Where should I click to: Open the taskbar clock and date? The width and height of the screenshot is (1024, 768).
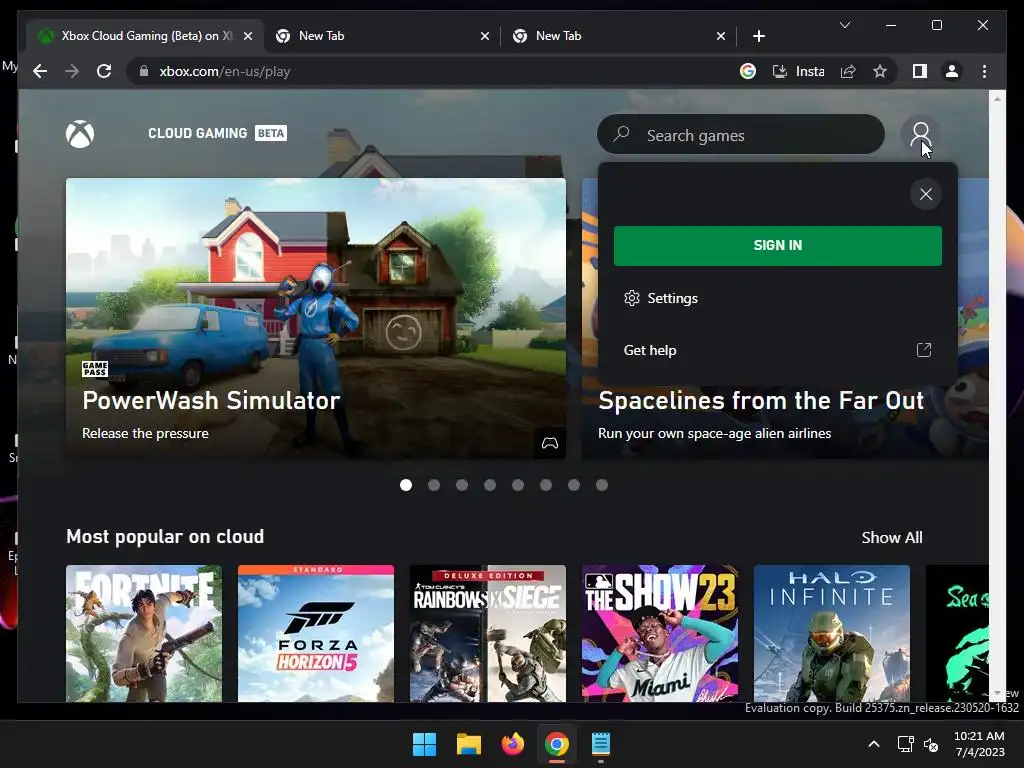click(x=979, y=744)
